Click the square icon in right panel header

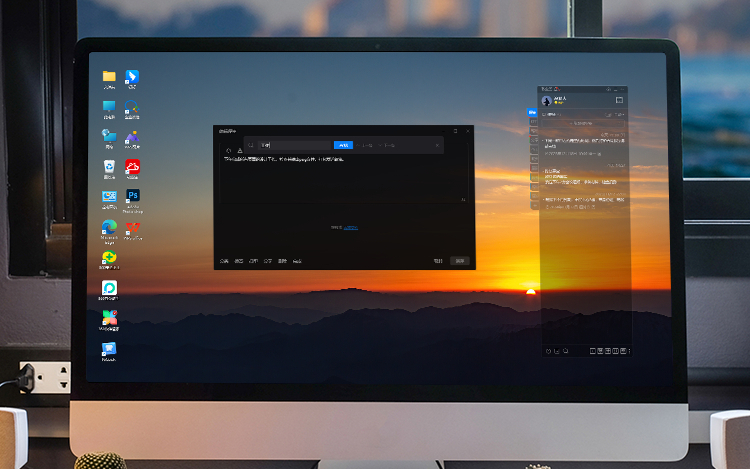click(619, 100)
